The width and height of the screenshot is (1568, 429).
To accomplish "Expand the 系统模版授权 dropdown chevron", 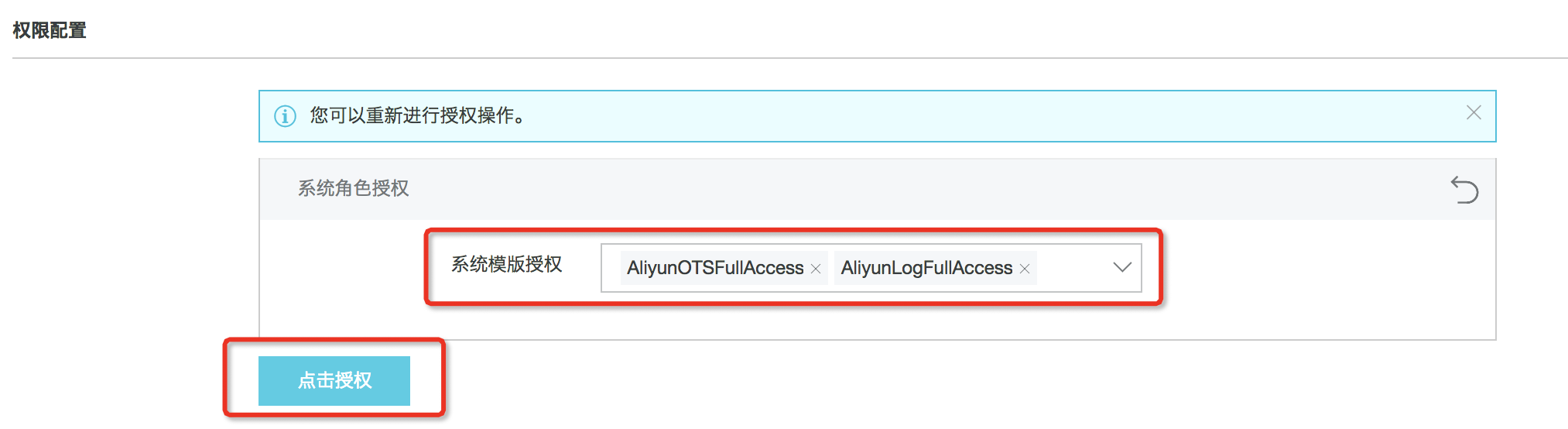I will point(1122,267).
